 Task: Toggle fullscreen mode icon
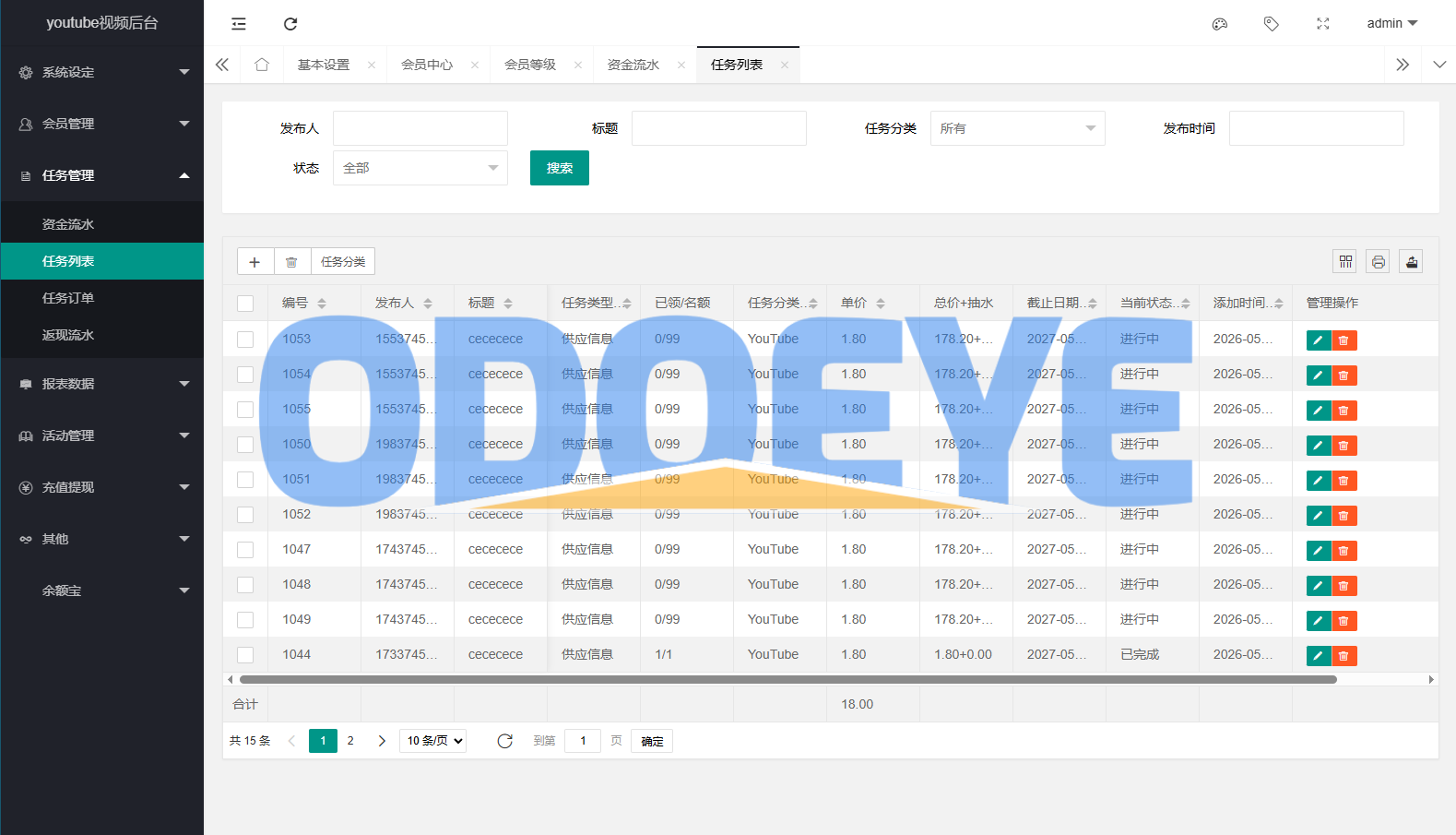point(1323,24)
